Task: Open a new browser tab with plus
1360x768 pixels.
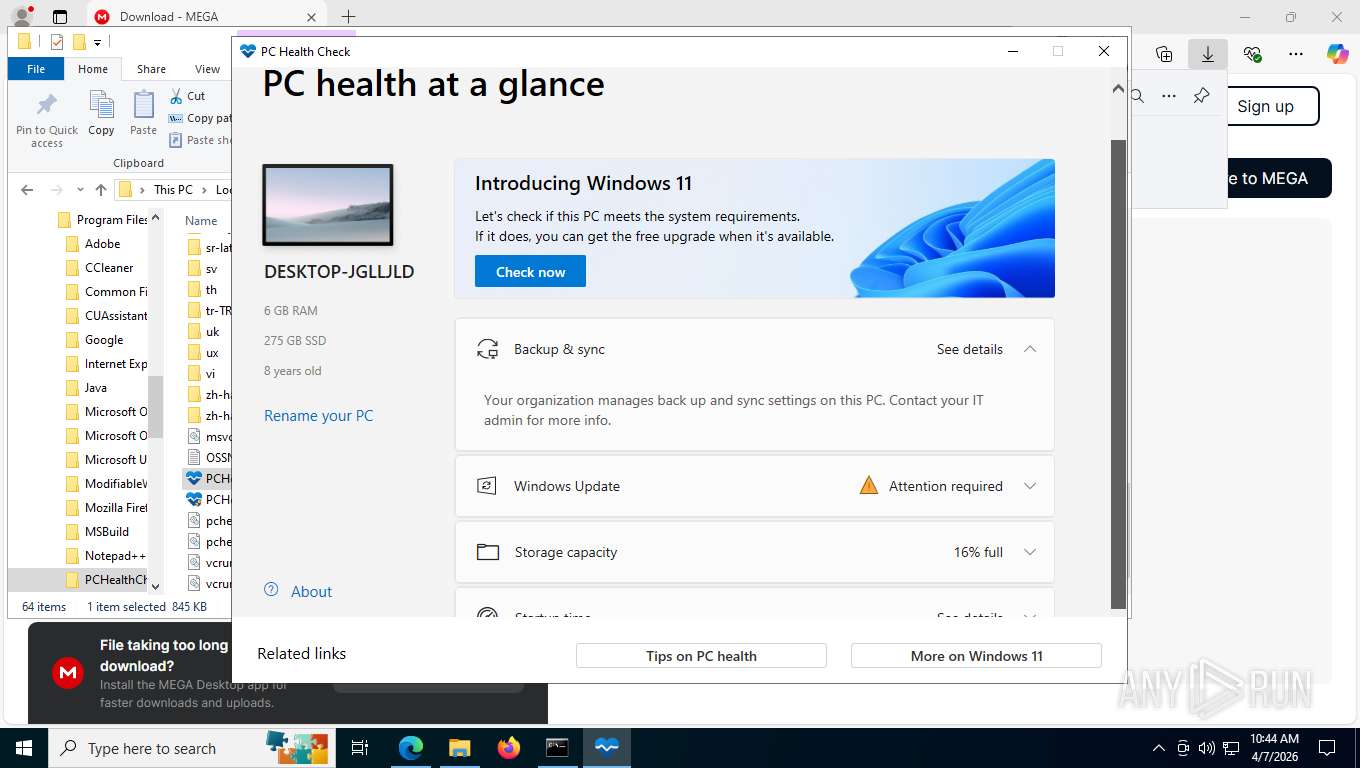Action: click(348, 17)
